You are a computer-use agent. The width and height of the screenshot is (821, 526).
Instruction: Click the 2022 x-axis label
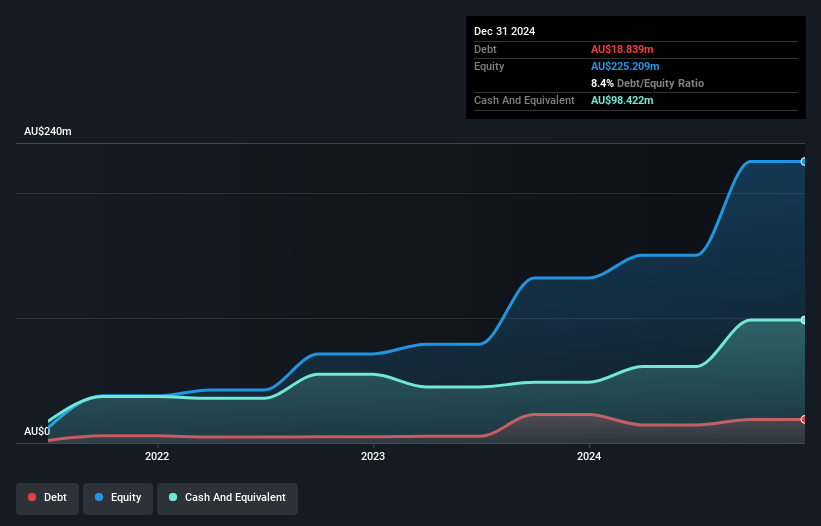coord(157,456)
